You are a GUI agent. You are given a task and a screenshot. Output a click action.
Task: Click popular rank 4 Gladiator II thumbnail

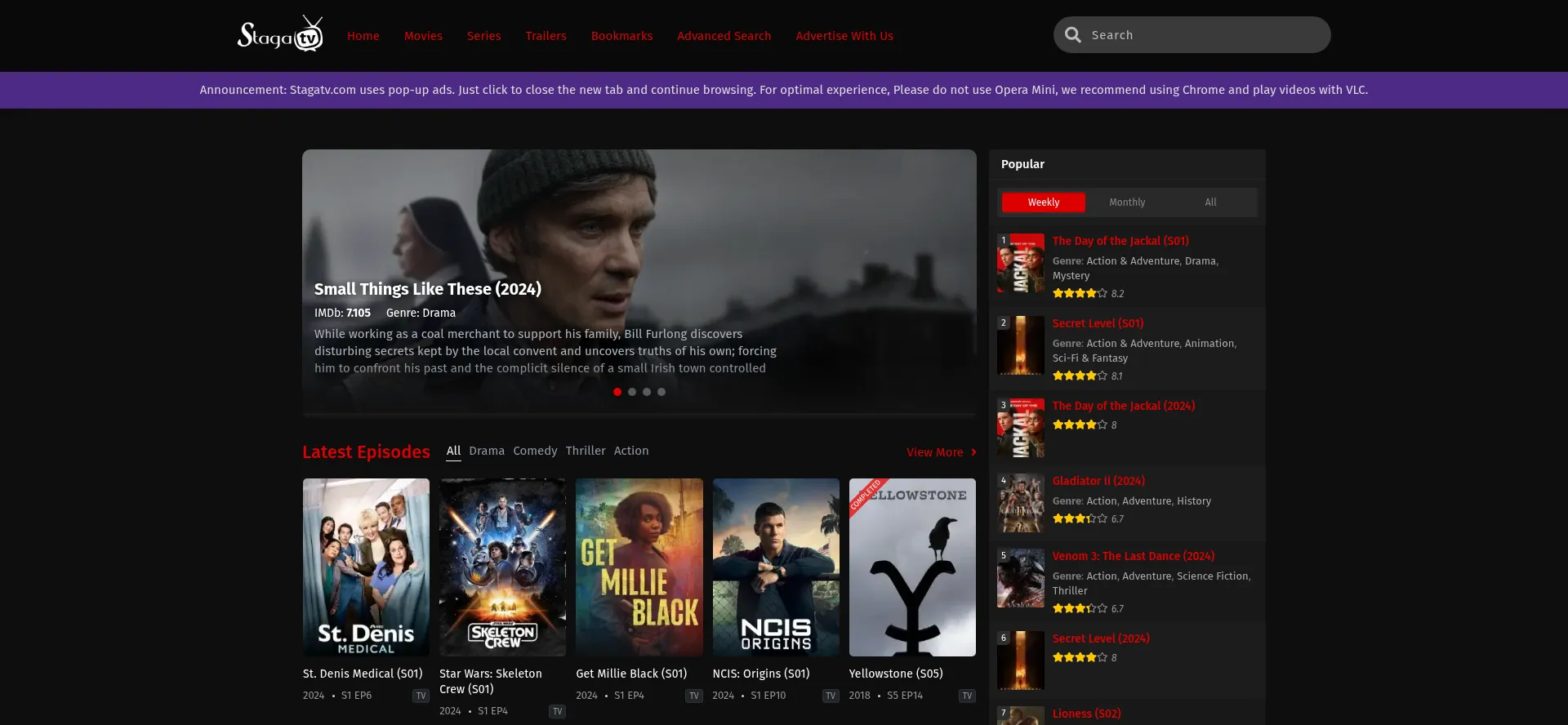[1021, 503]
